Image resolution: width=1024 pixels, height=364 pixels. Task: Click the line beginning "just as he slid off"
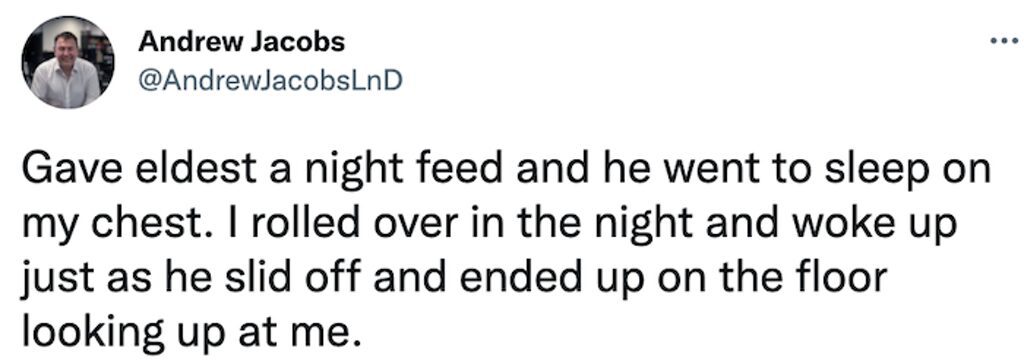455,278
